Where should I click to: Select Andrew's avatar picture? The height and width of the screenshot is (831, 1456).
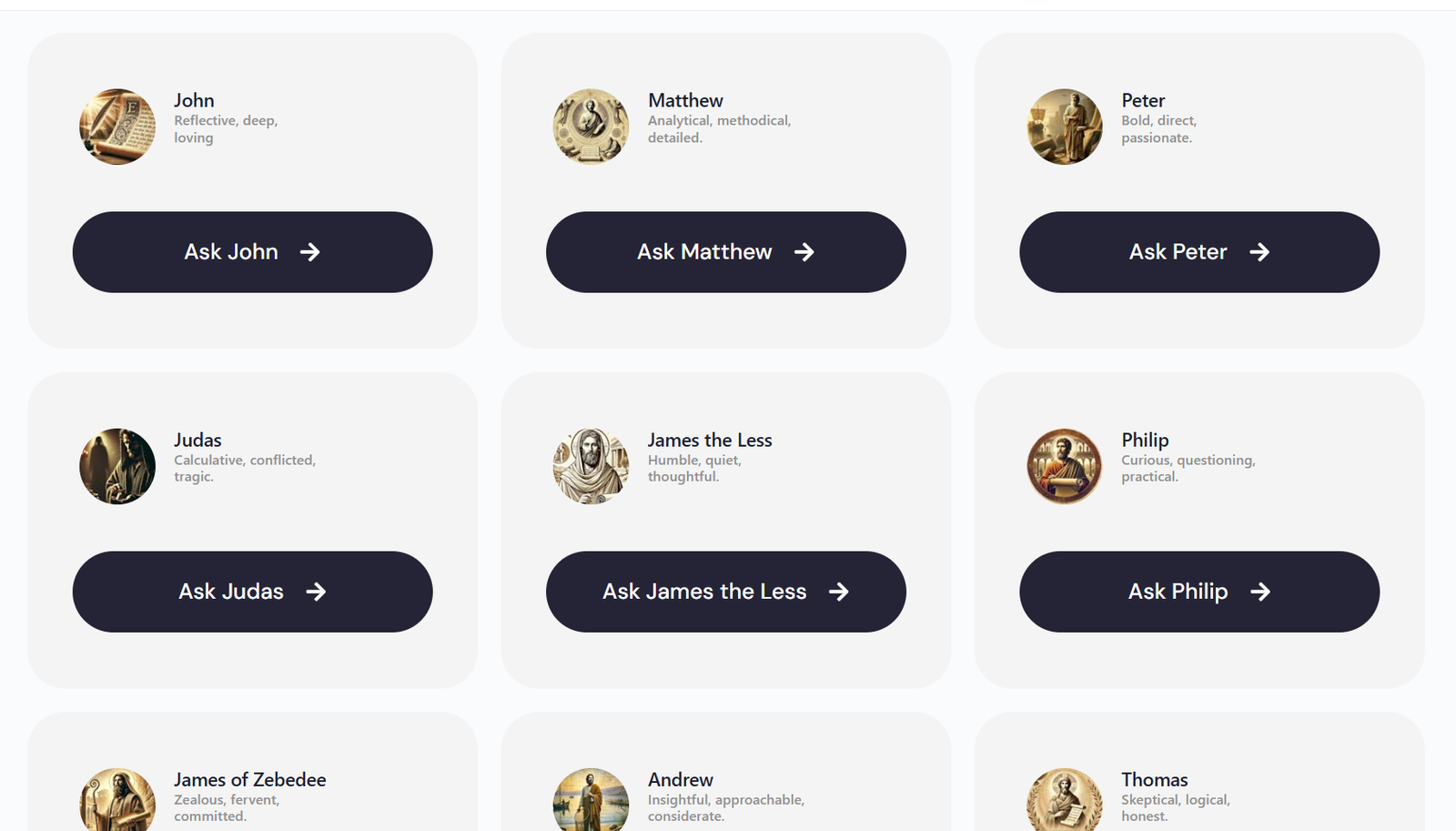(x=591, y=801)
